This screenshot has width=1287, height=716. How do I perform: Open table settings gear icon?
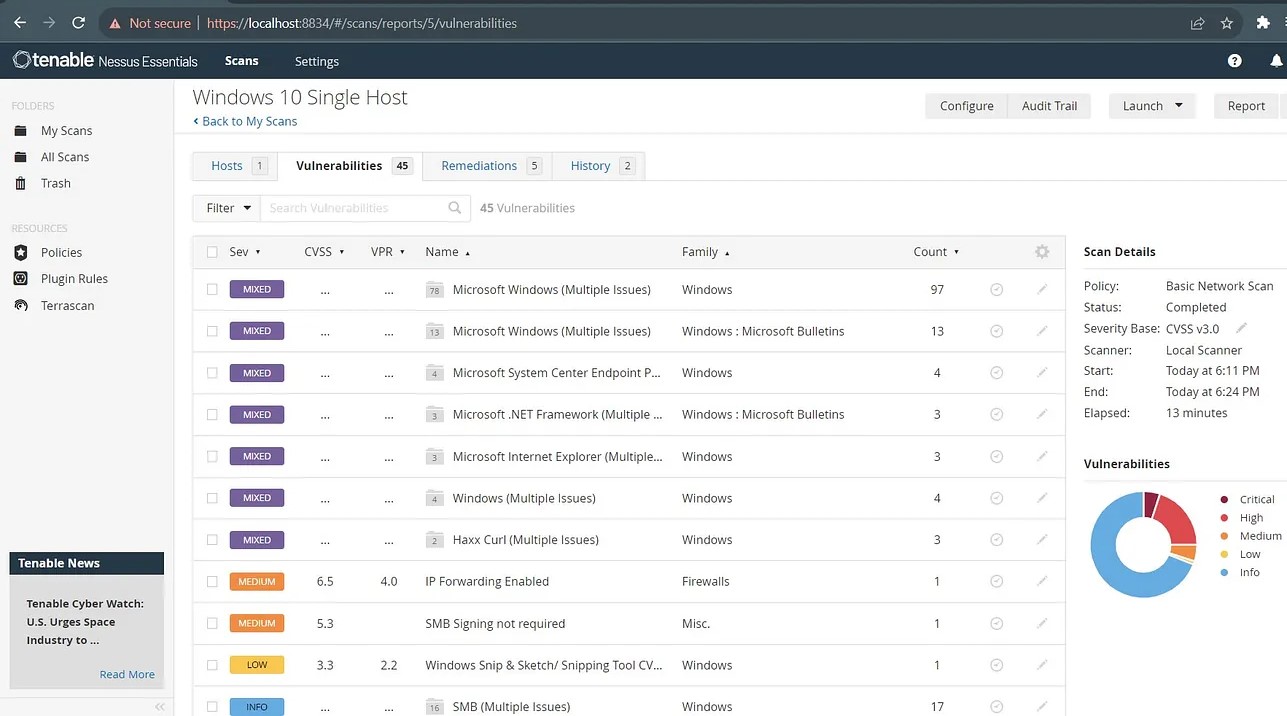[x=1042, y=252]
